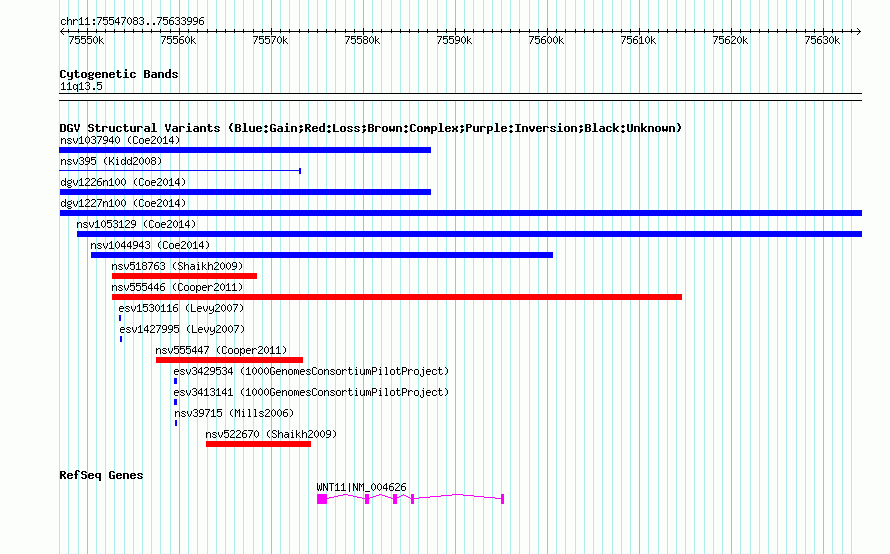This screenshot has width=890, height=554.
Task: Click the nsv555446 (Cooper2011) long red bar
Action: (397, 297)
